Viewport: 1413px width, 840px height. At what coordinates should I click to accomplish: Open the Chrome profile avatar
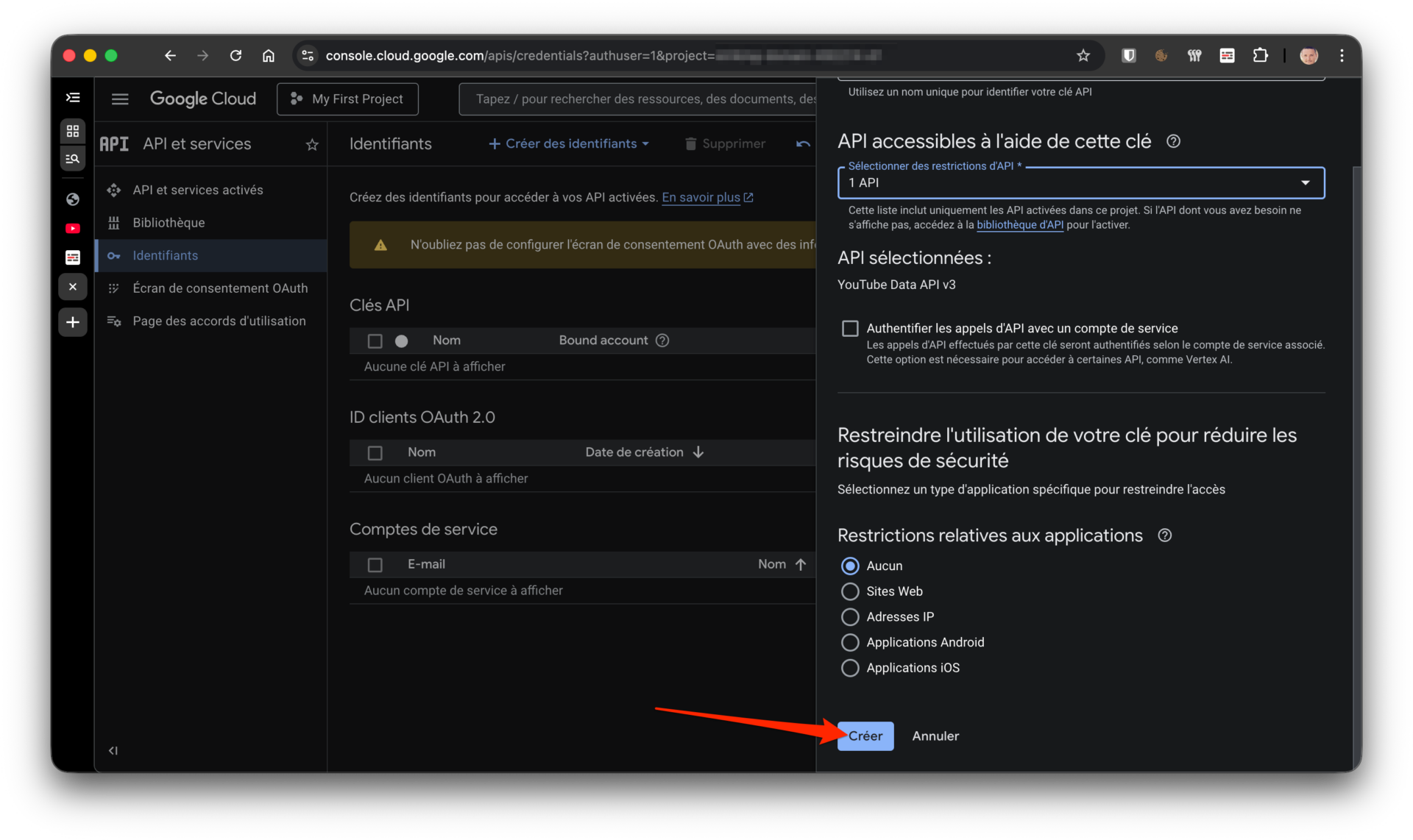click(1308, 55)
